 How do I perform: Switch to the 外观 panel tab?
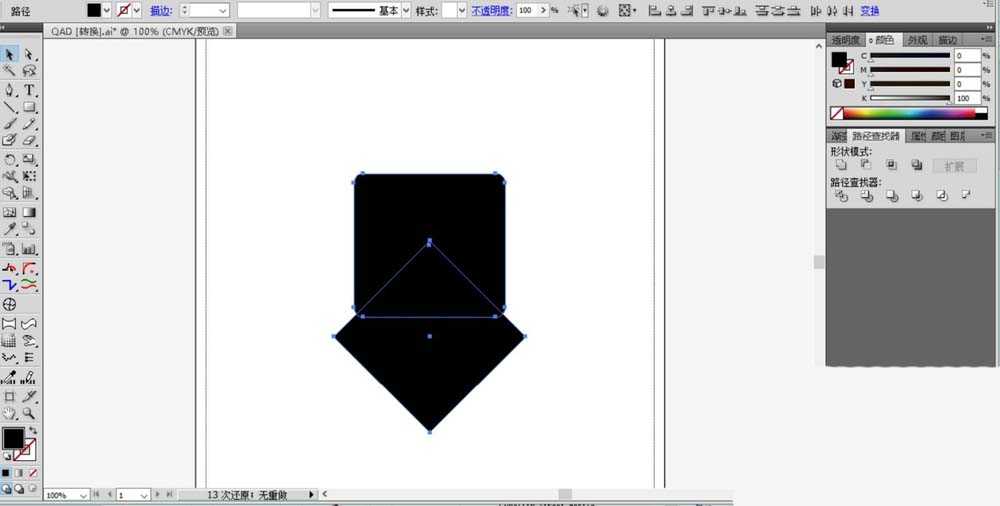click(915, 40)
